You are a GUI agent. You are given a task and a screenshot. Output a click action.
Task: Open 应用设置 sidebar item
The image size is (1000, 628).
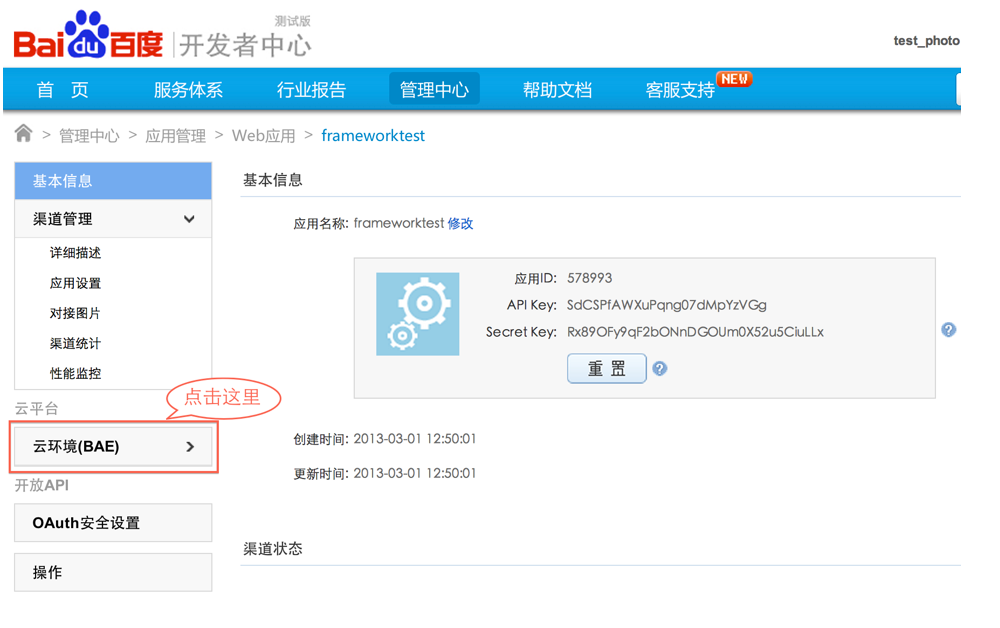click(x=75, y=283)
